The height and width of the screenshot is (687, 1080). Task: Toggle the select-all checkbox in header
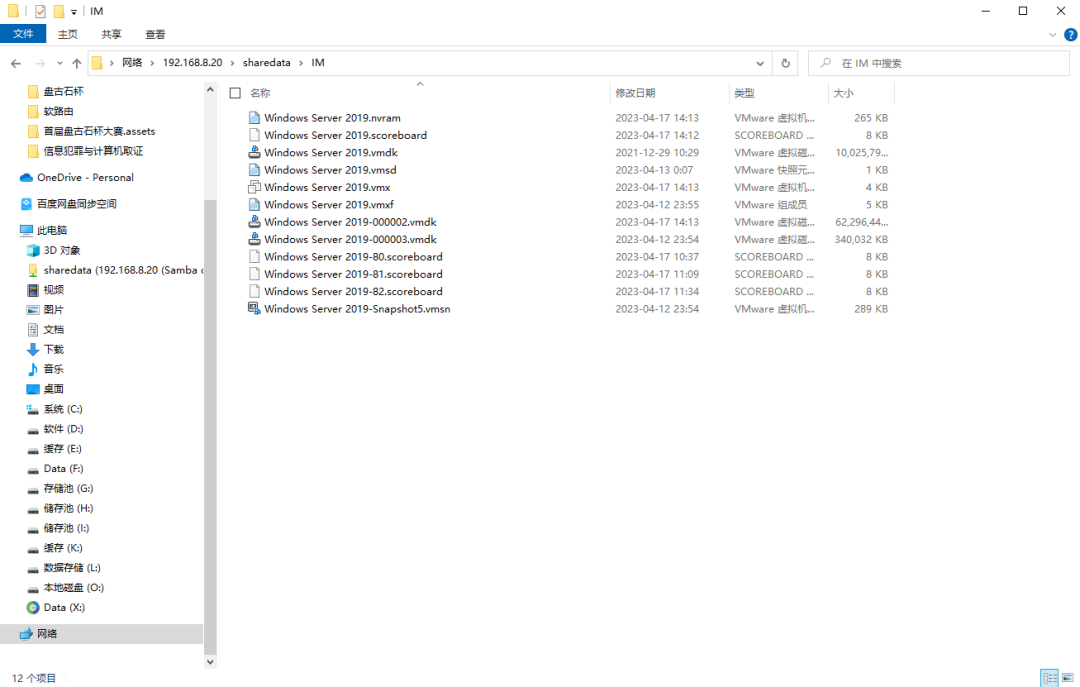coord(235,93)
